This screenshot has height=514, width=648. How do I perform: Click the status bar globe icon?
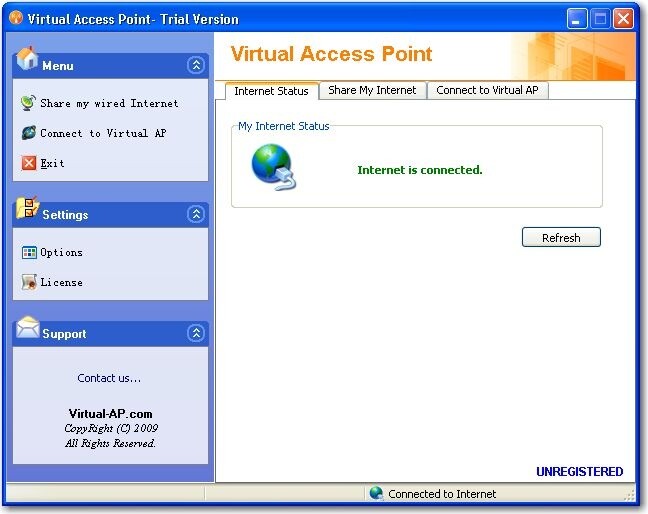tap(376, 493)
